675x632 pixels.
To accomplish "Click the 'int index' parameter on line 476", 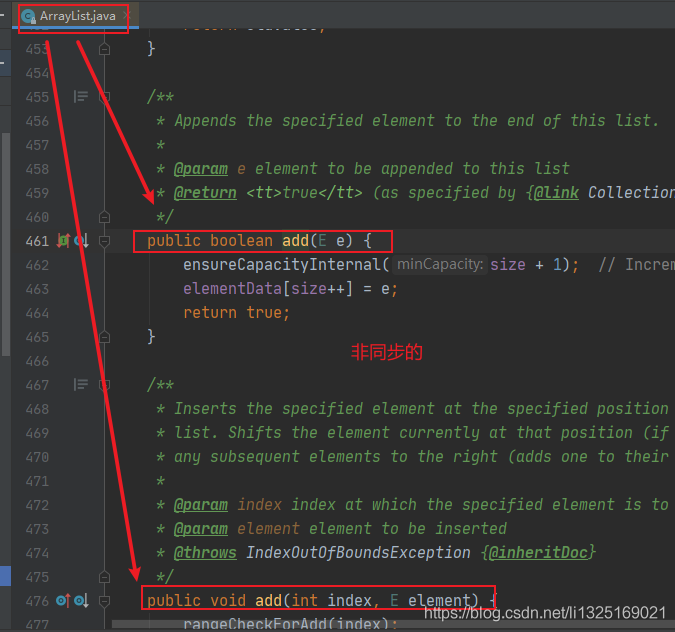I will tap(331, 601).
